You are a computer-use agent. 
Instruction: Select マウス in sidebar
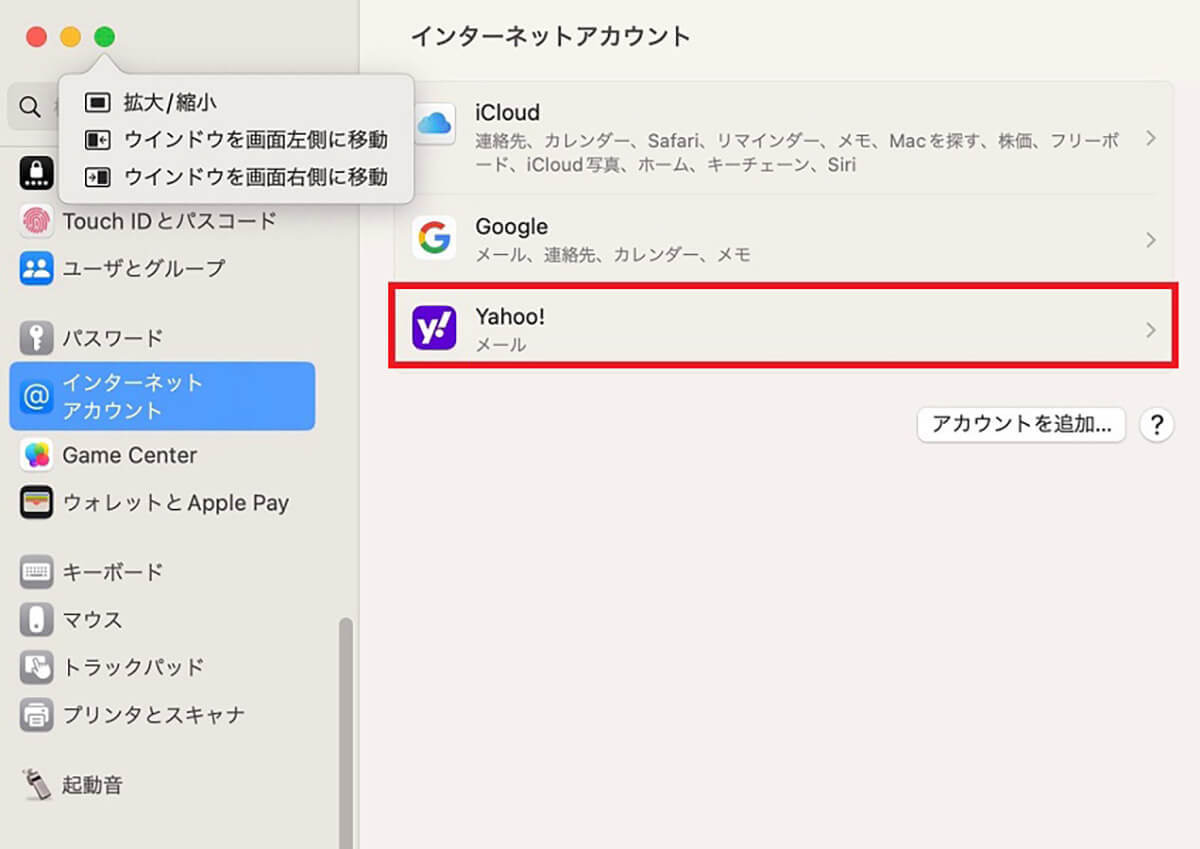click(x=162, y=620)
